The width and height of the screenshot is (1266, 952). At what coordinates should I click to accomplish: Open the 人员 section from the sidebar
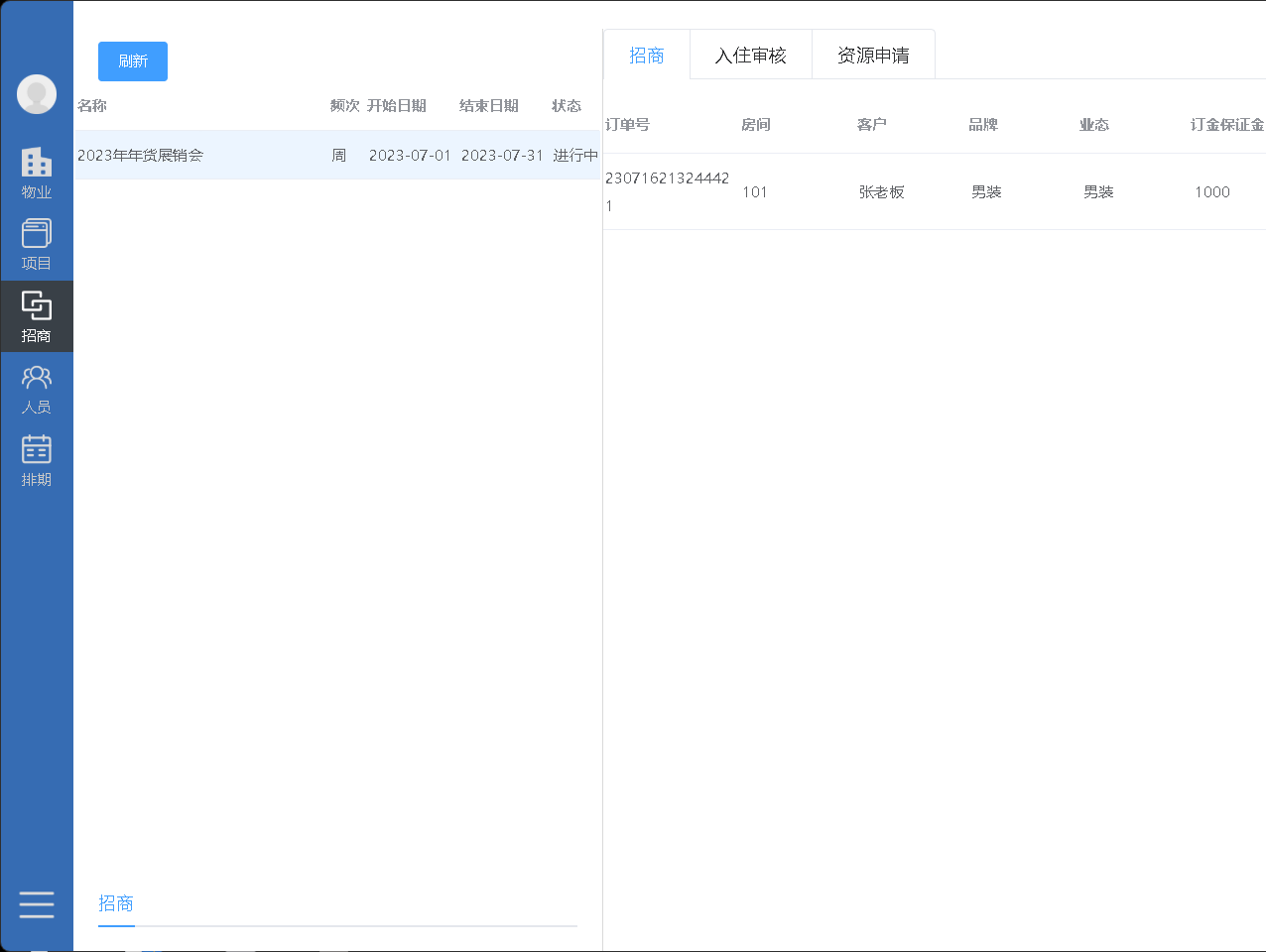coord(37,387)
